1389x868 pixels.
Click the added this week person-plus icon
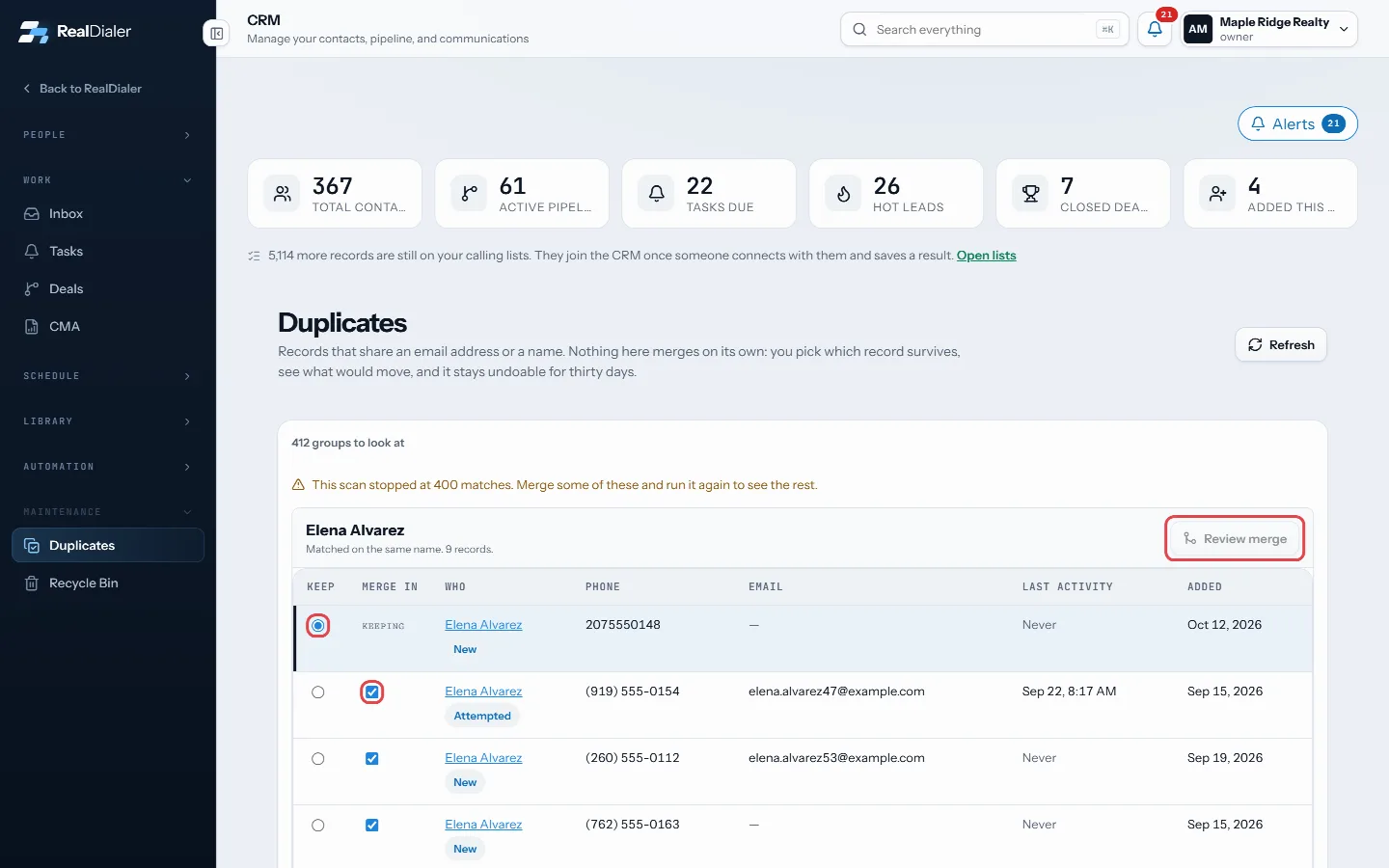pyautogui.click(x=1217, y=194)
